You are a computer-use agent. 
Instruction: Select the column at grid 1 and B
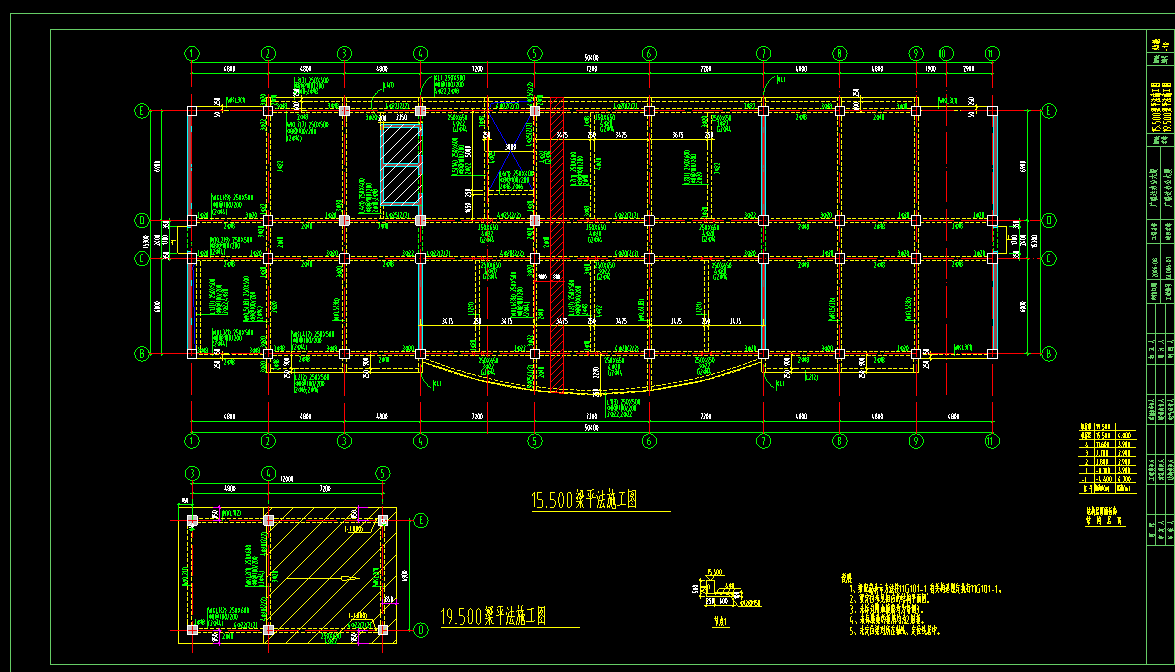192,354
